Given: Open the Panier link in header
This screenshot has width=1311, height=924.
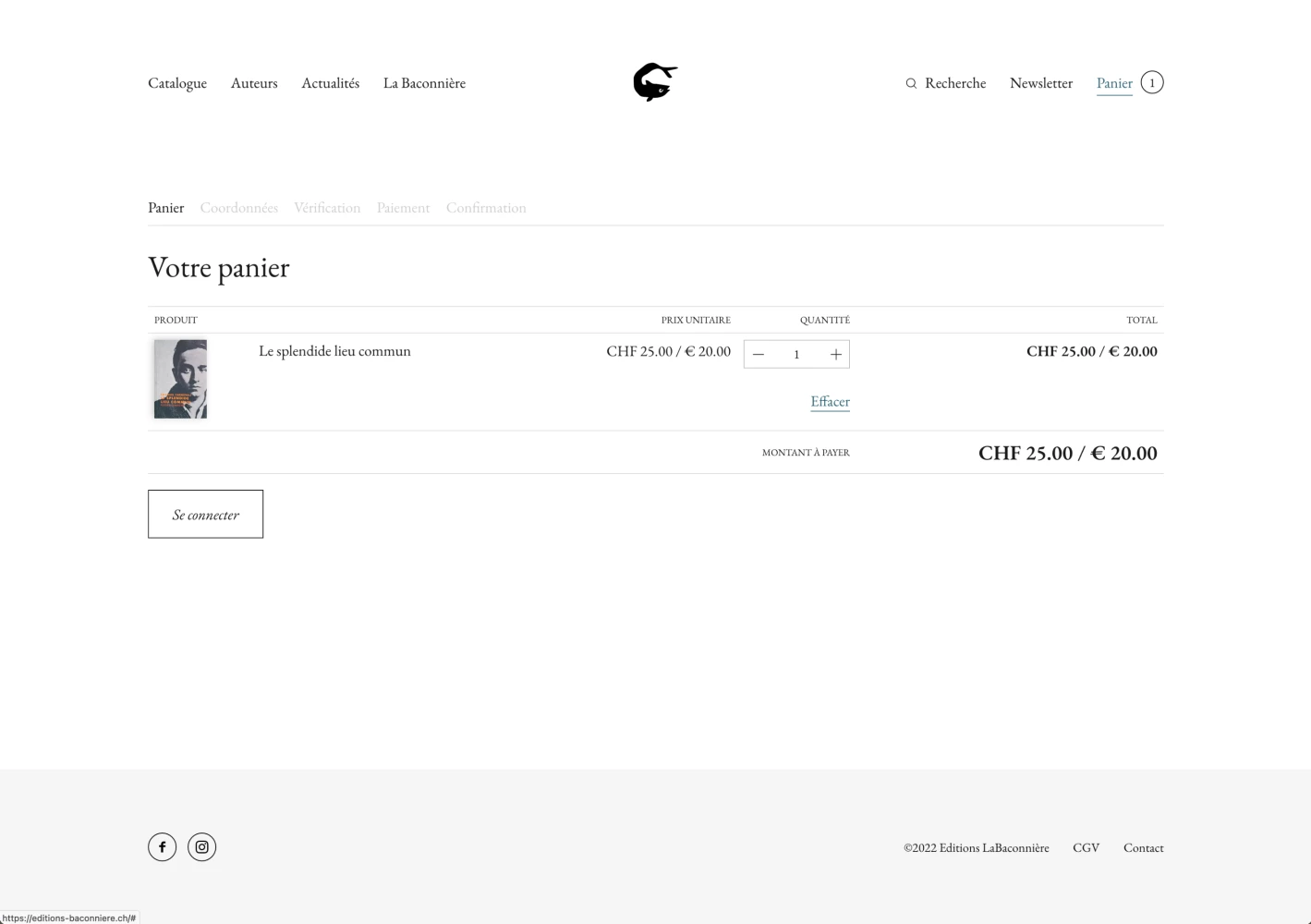Looking at the screenshot, I should tap(1114, 83).
